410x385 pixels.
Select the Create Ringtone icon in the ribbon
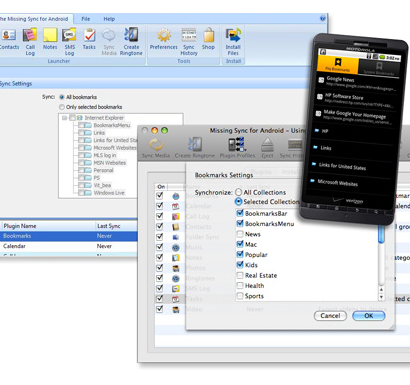(x=131, y=42)
